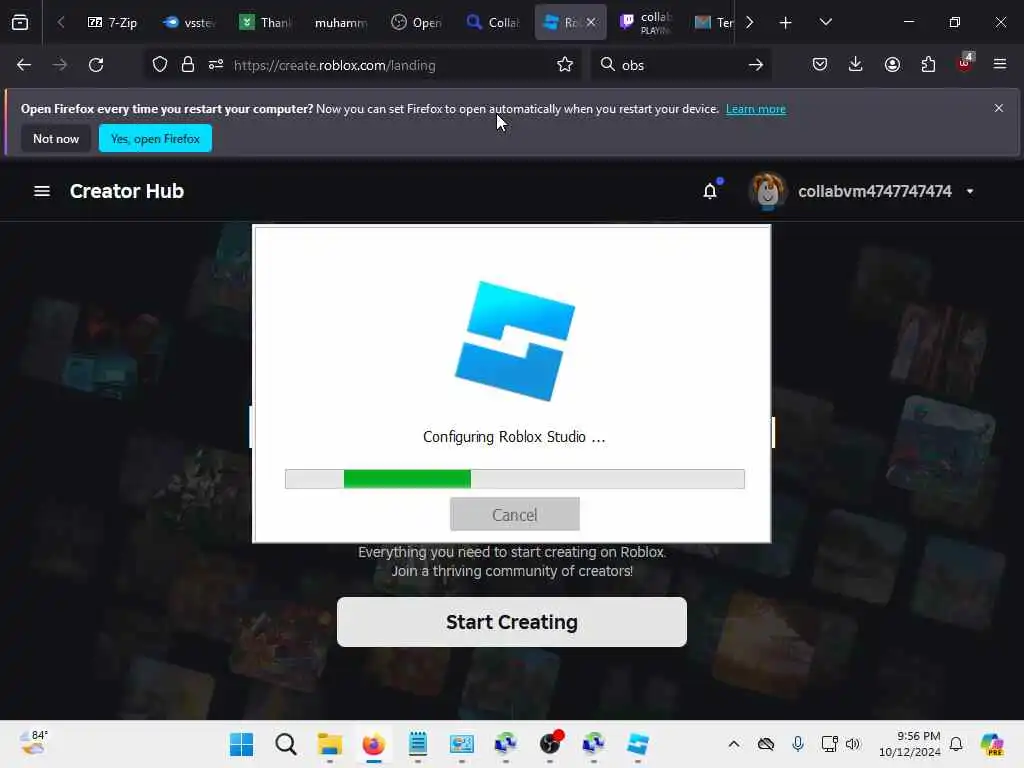Go back with the browser back arrow
This screenshot has height=768, width=1024.
(24, 65)
